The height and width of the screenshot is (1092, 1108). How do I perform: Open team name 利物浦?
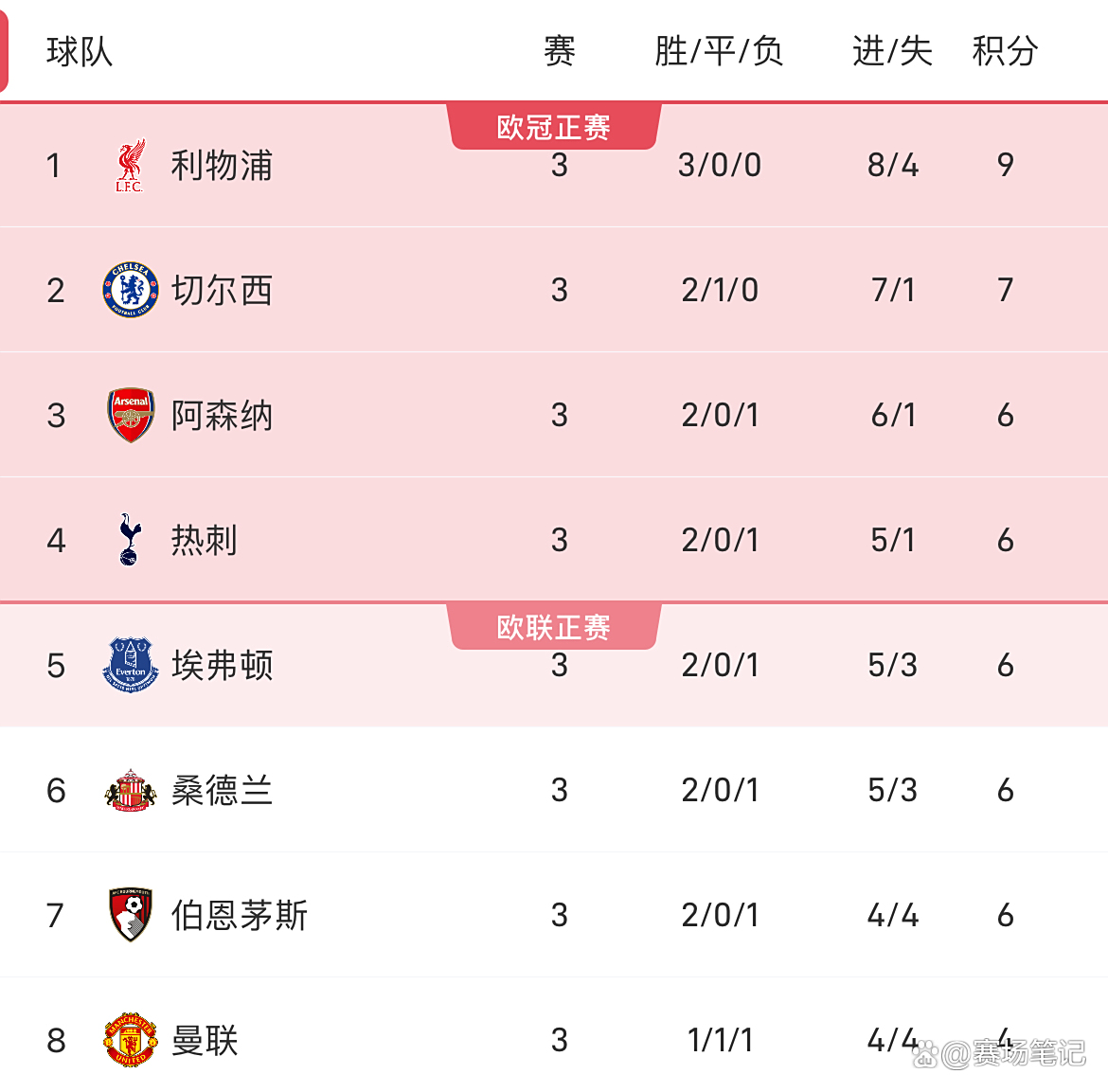pyautogui.click(x=222, y=166)
